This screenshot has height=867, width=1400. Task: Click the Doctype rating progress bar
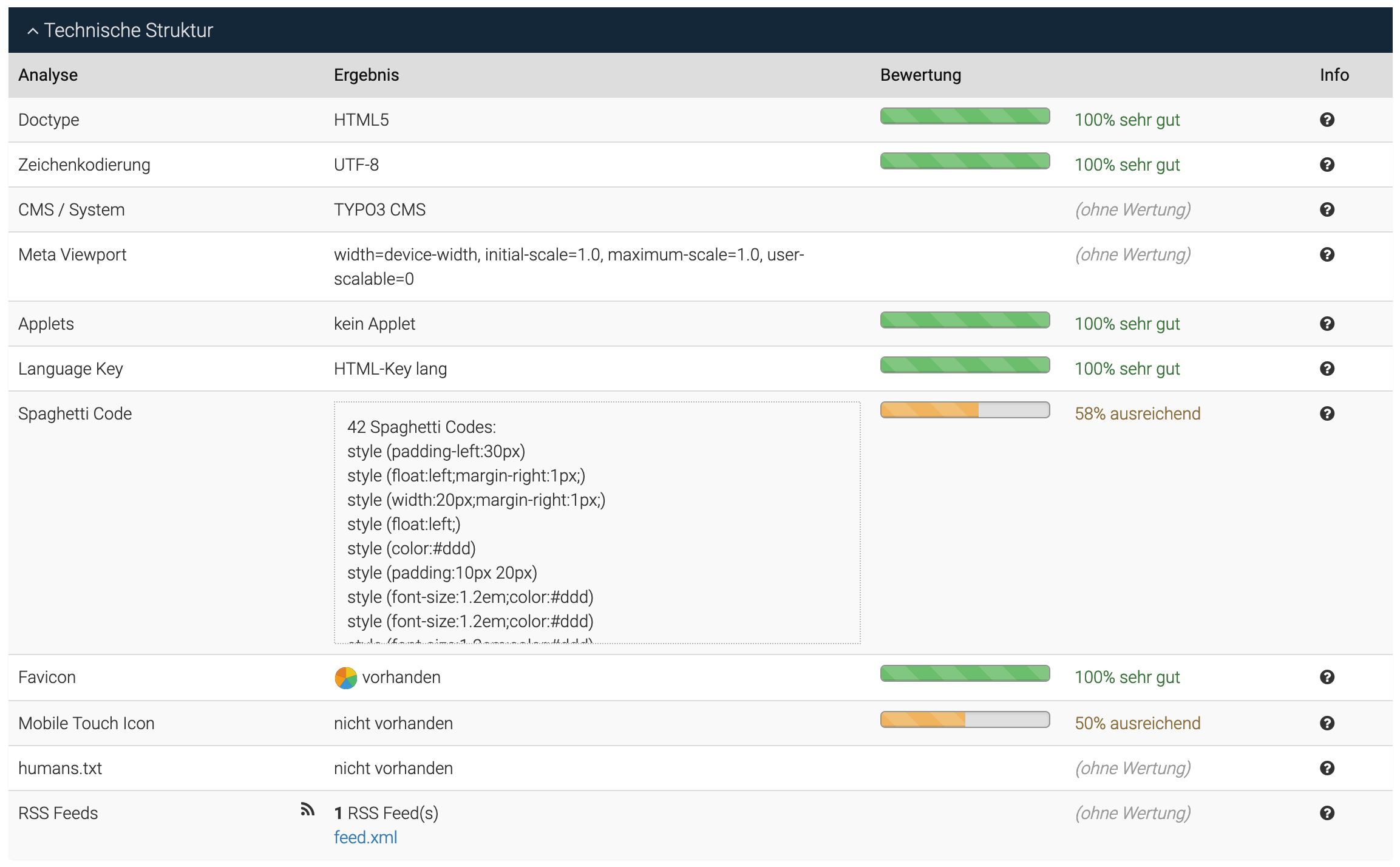pyautogui.click(x=965, y=116)
